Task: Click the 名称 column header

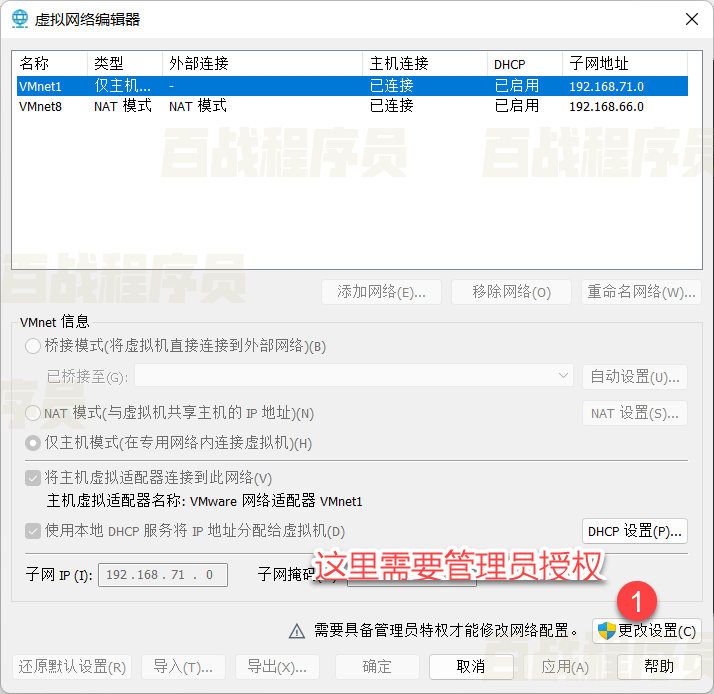Action: point(50,63)
